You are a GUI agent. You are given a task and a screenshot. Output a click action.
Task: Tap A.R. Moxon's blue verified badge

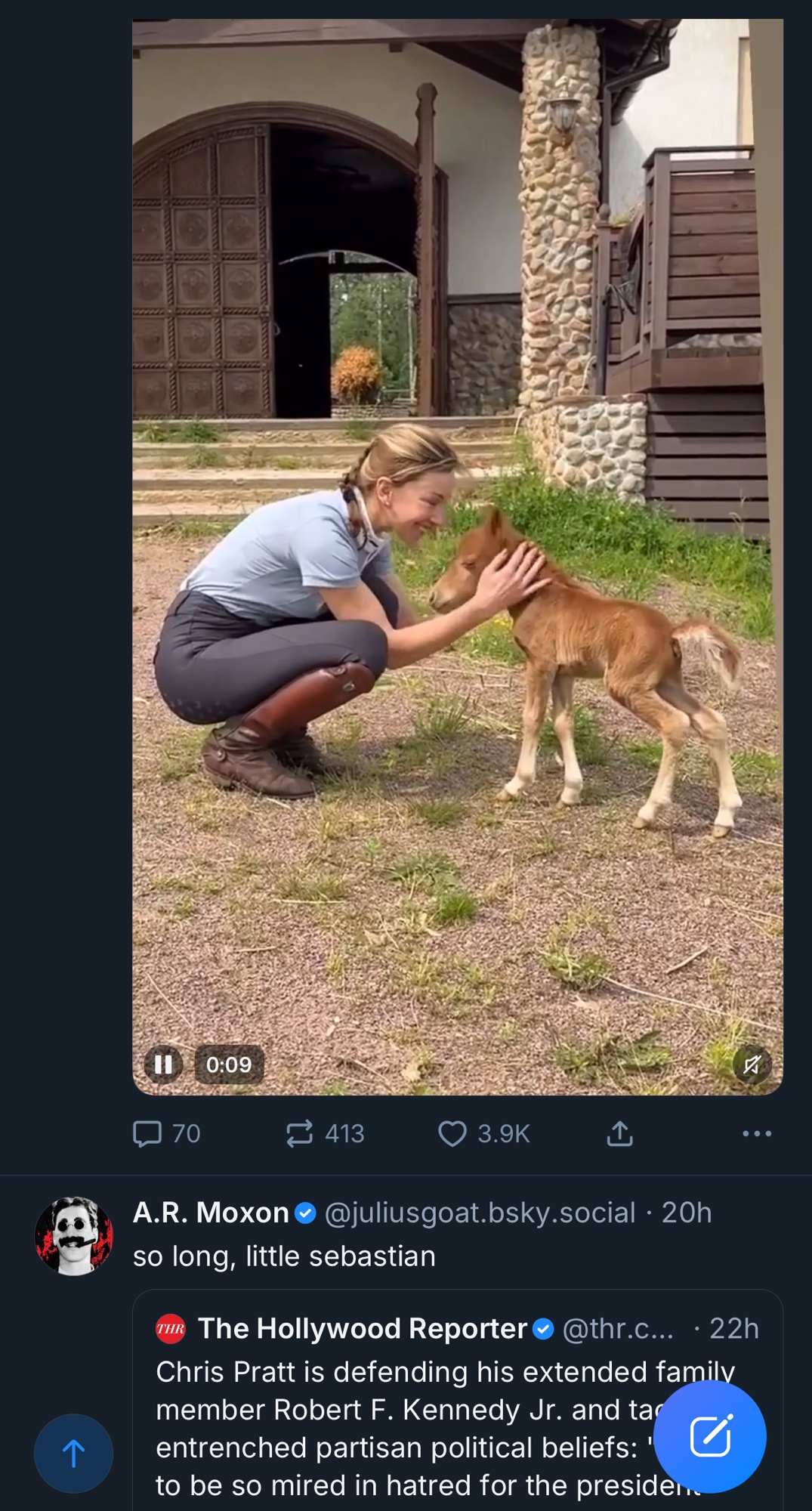tap(305, 1213)
